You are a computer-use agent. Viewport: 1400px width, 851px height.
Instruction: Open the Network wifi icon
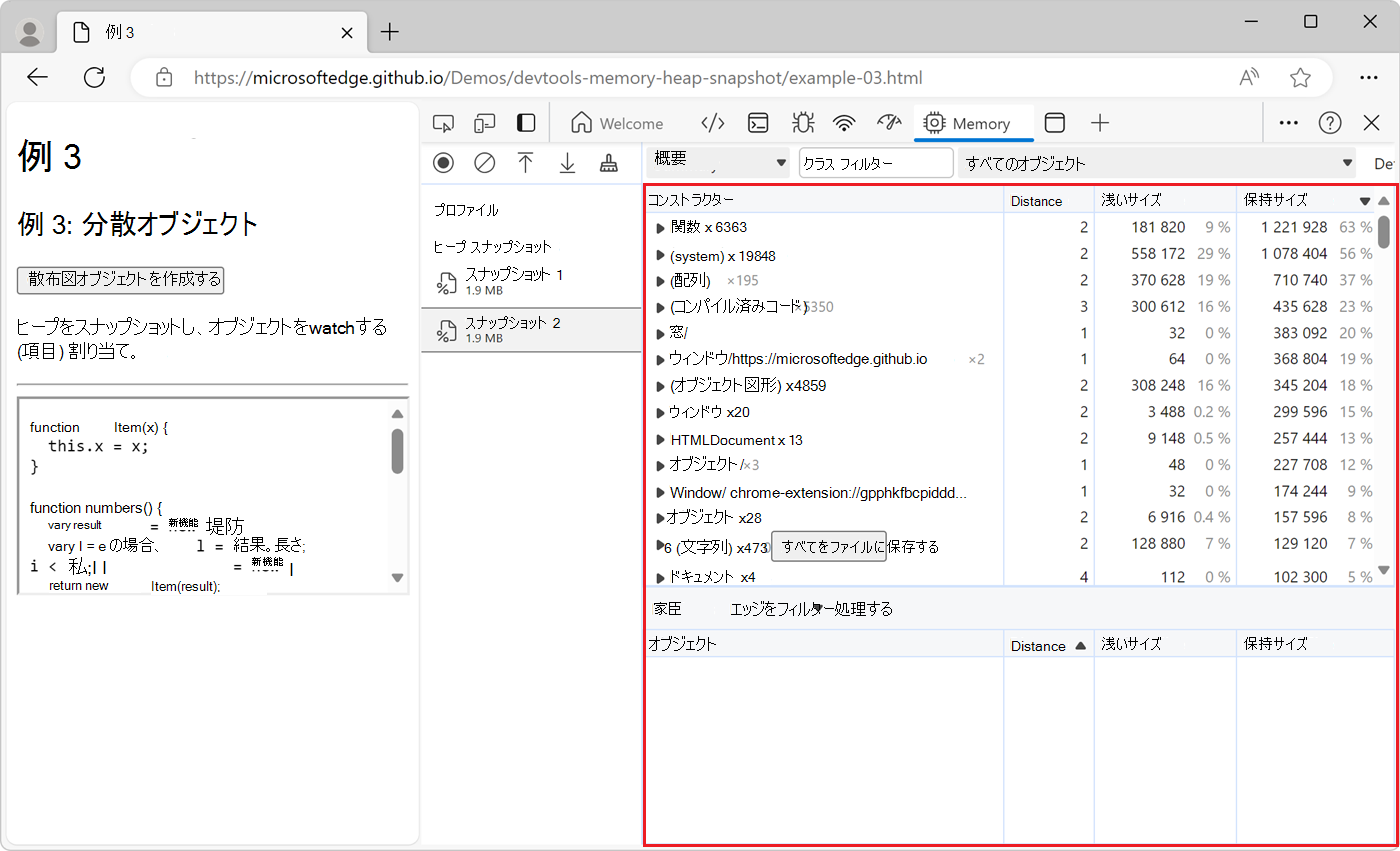(x=845, y=123)
